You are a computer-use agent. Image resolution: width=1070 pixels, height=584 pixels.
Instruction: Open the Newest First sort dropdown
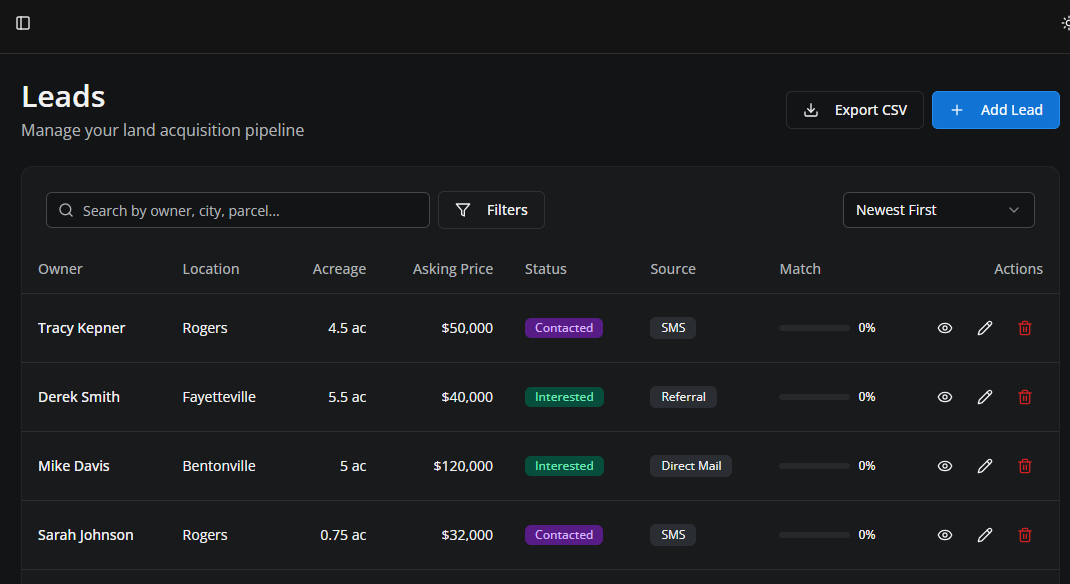click(938, 210)
